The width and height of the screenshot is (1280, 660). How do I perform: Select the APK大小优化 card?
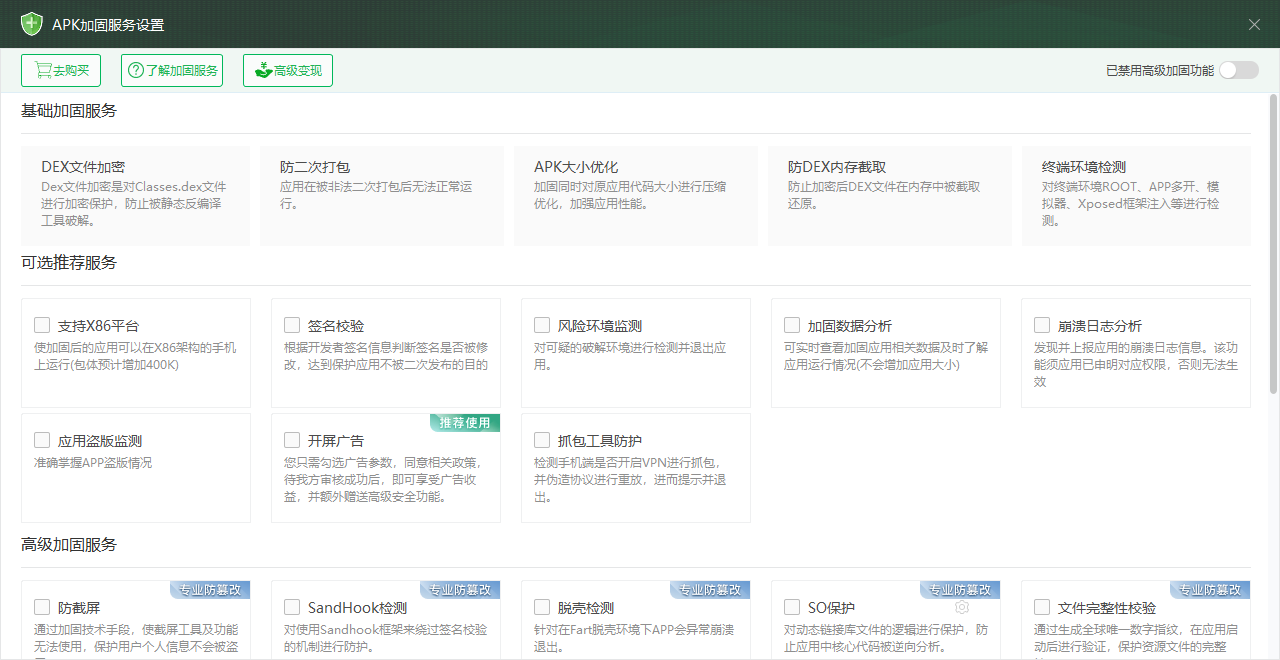pos(636,195)
